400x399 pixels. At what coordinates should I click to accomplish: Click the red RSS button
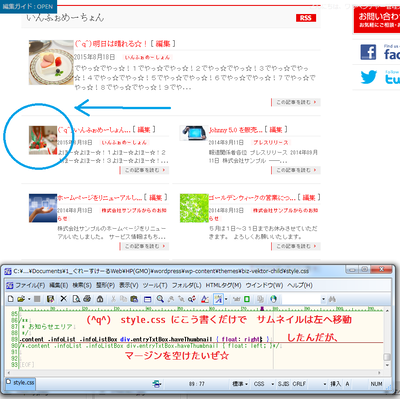(x=306, y=18)
